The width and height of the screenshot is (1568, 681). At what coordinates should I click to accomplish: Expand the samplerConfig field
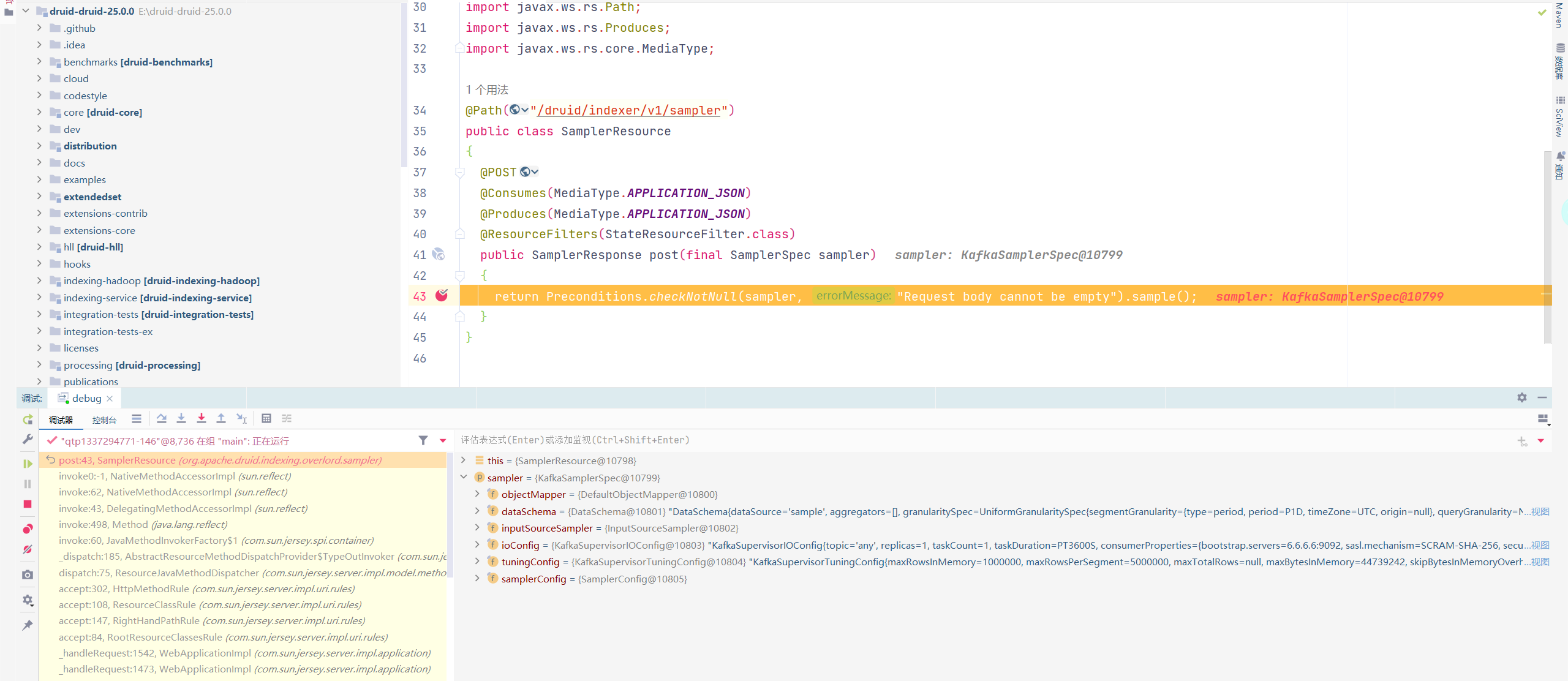477,578
